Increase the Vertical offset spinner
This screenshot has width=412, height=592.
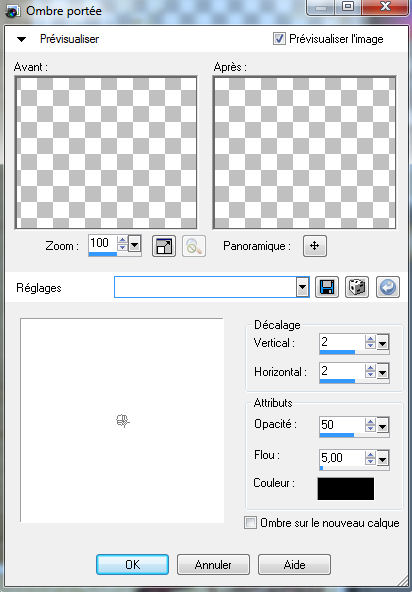(370, 339)
